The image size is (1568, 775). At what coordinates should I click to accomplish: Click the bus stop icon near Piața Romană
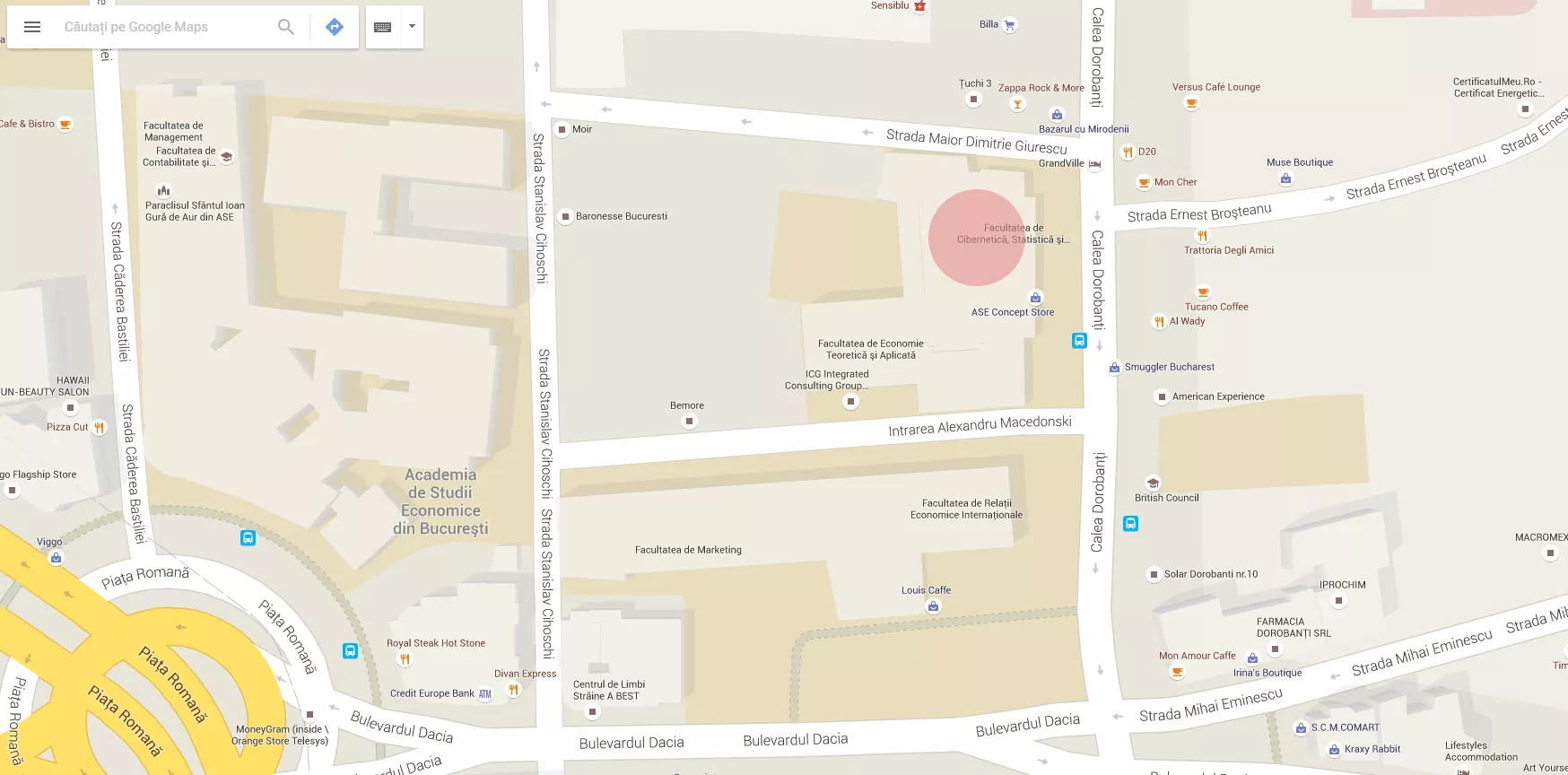[248, 538]
